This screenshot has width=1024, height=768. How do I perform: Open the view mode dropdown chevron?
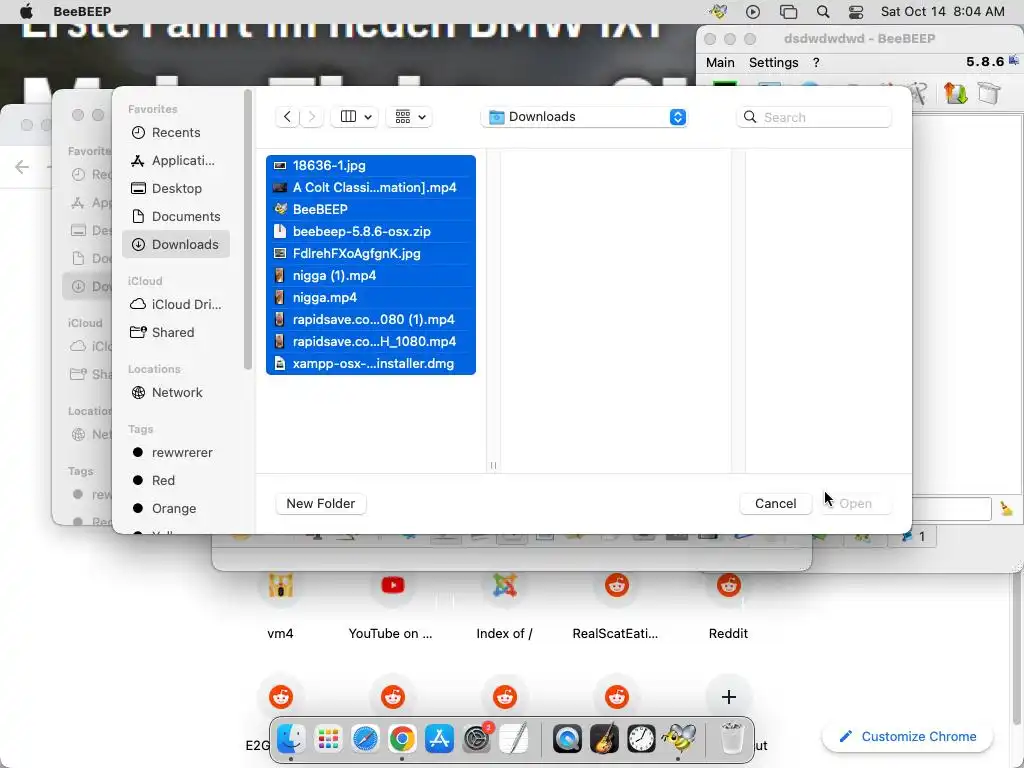(x=368, y=117)
